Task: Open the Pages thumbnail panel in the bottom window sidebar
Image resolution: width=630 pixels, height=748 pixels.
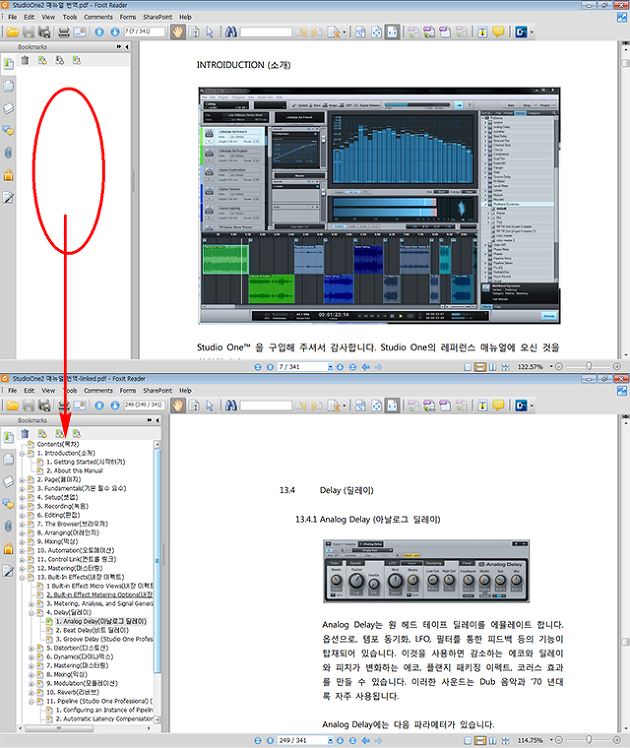Action: tap(8, 459)
